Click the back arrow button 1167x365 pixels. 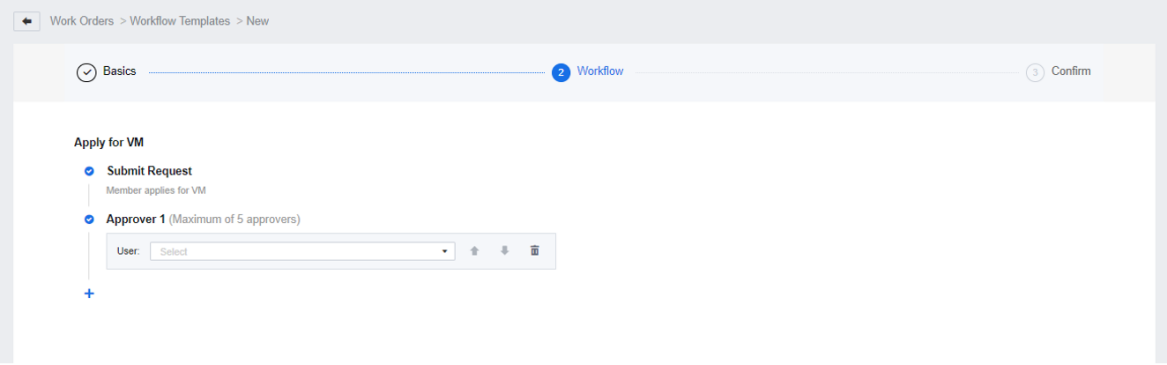coord(27,21)
